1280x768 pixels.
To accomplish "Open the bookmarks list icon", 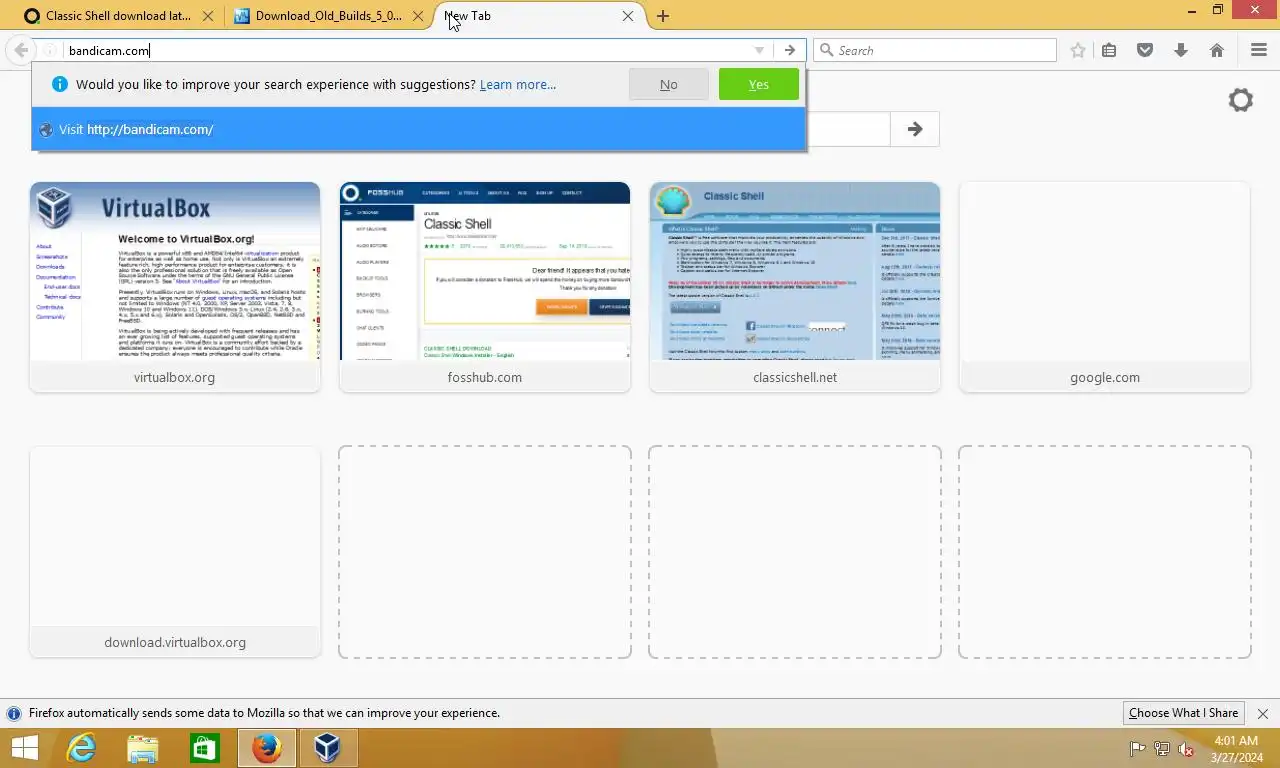I will coord(1109,50).
